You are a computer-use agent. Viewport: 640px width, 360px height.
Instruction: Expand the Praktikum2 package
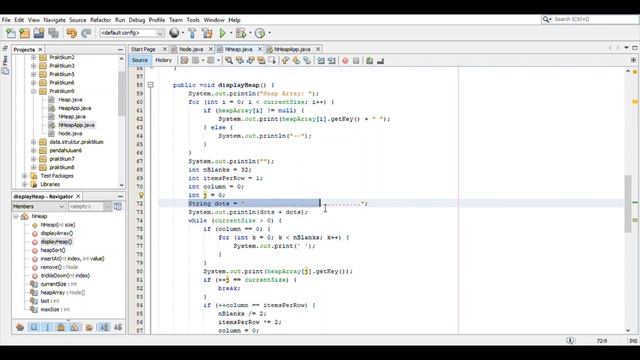coord(33,57)
